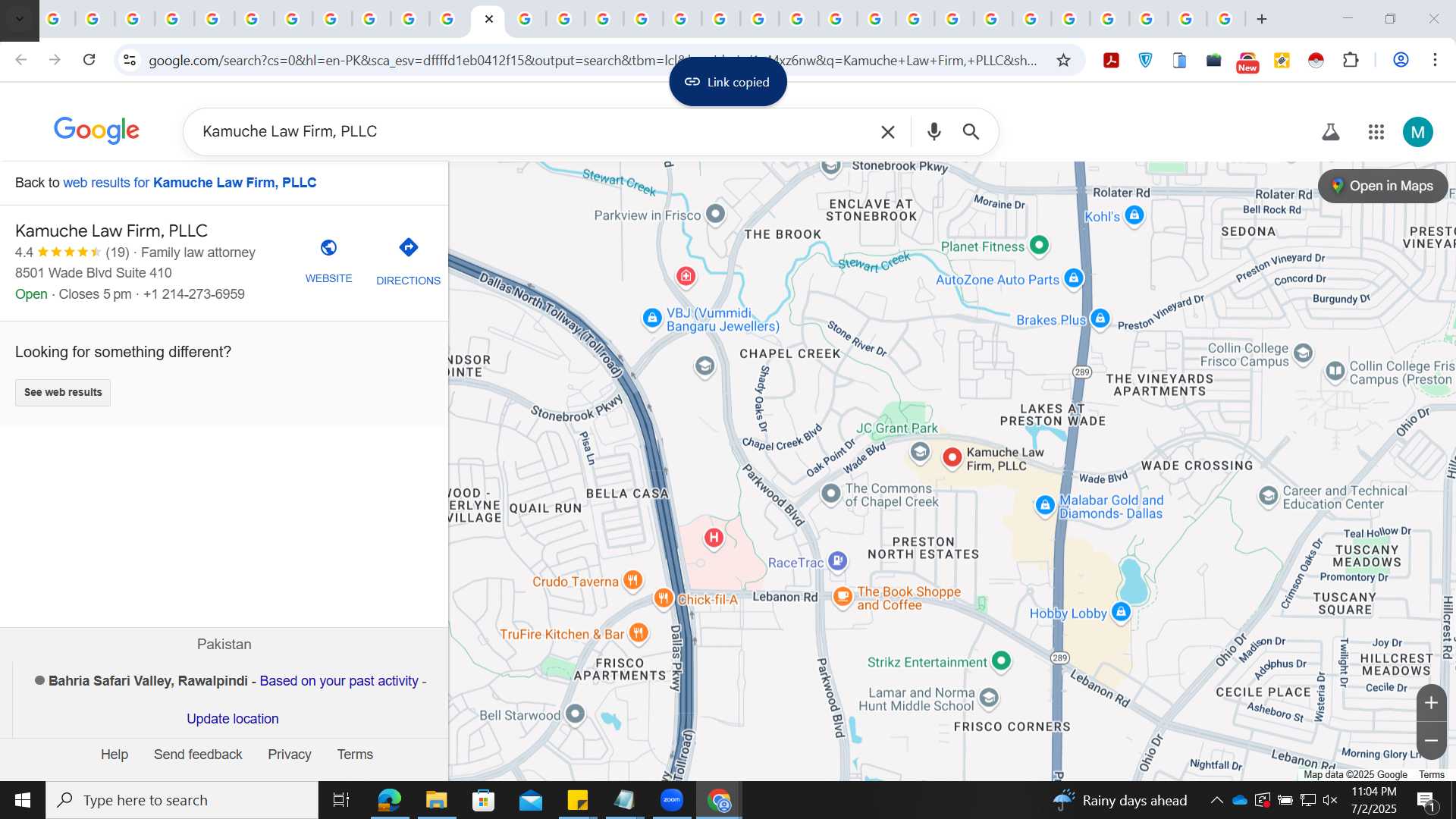Click Update location link
Image resolution: width=1456 pixels, height=819 pixels.
[x=232, y=718]
